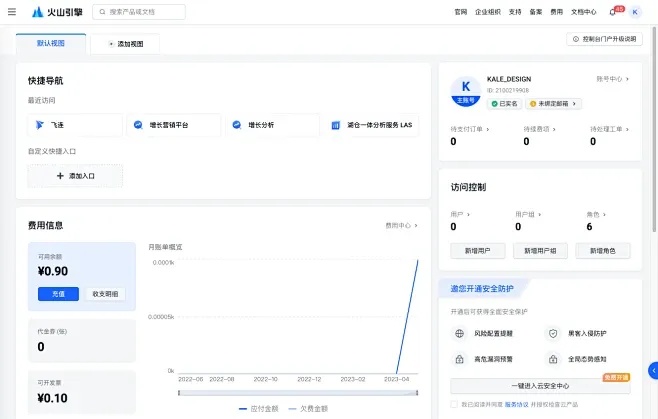This screenshot has height=419, width=658.
Task: Open 待支付订单 arrow link
Action: [x=470, y=129]
